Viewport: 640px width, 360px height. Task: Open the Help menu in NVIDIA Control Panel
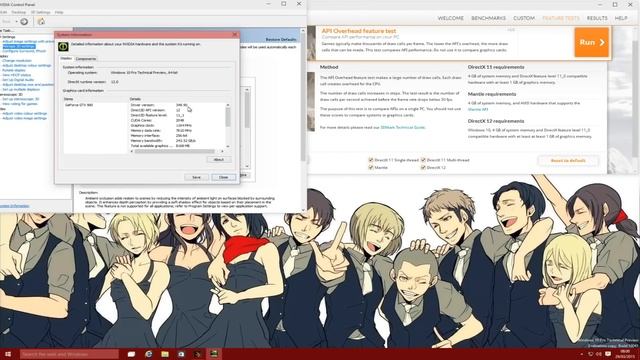(59, 12)
